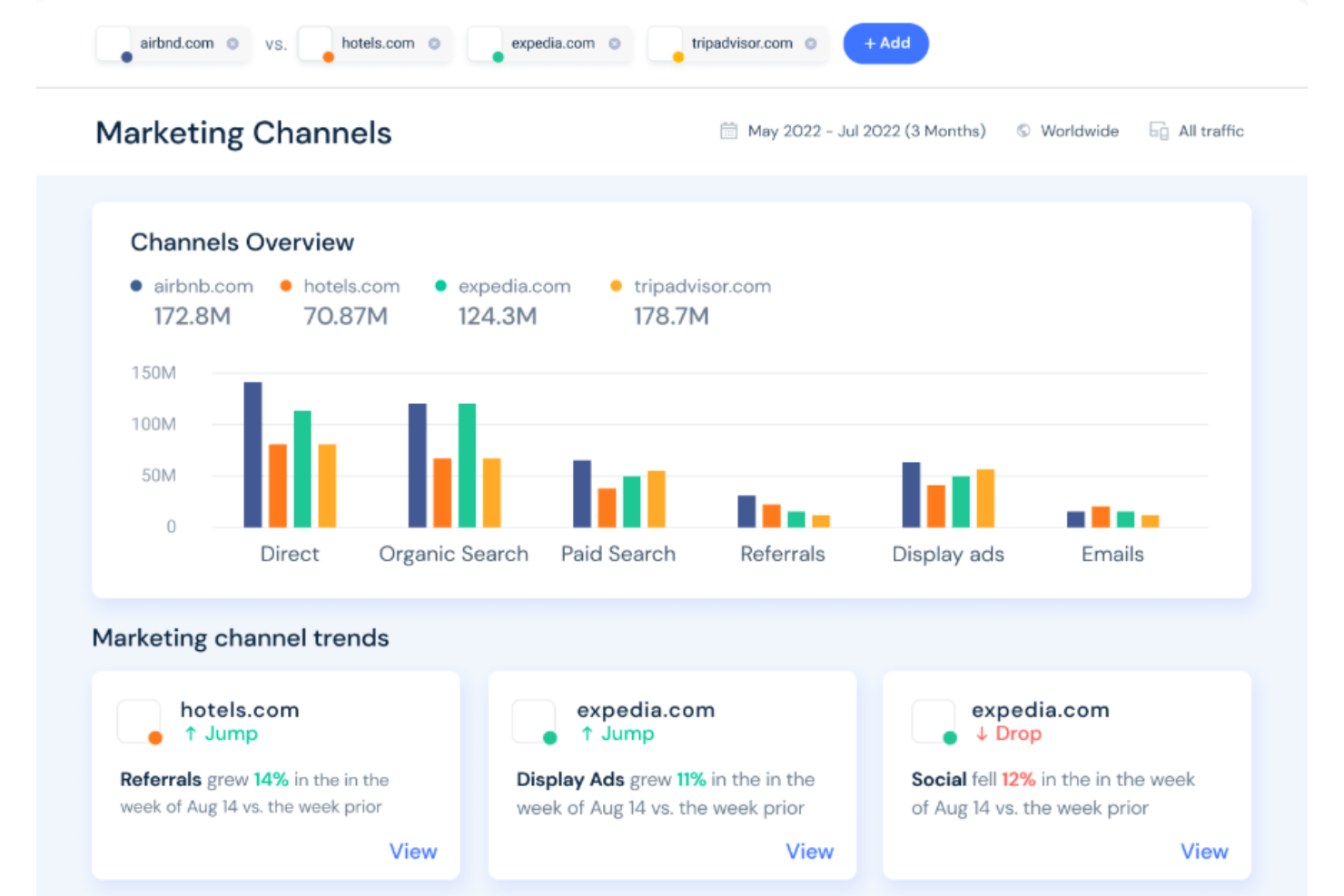This screenshot has width=1344, height=896.
Task: Click the expedia.com Drop card site icon
Action: point(934,722)
